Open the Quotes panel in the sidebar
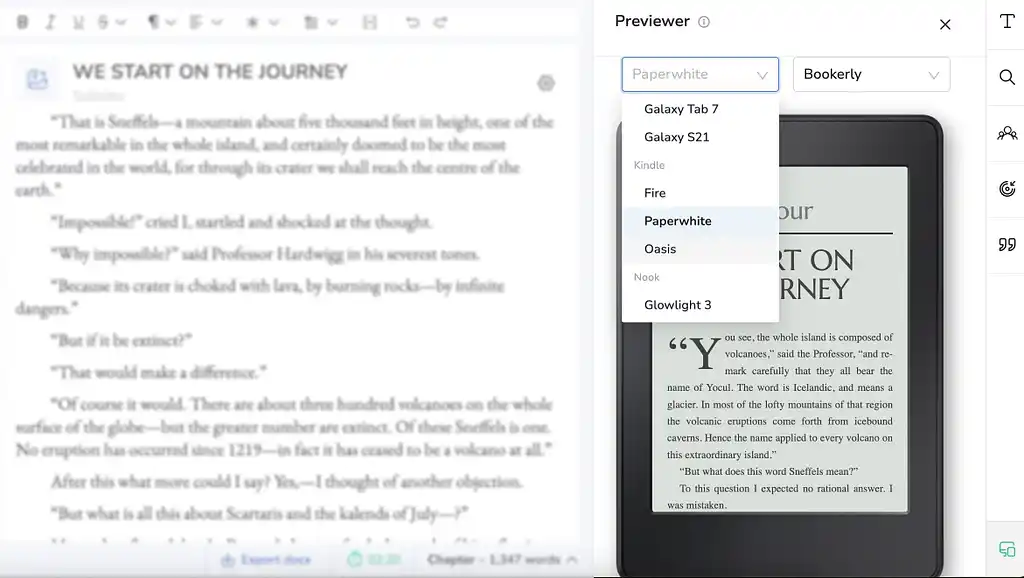 pos(1006,244)
